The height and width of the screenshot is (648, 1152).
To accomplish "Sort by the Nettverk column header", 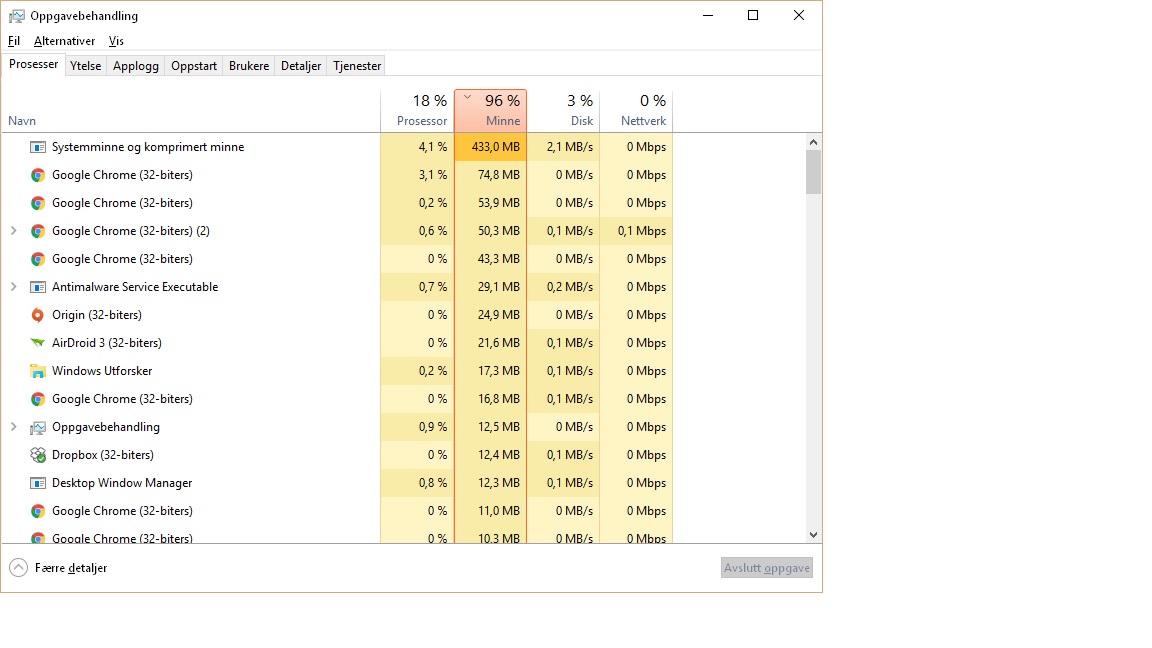I will [x=636, y=112].
